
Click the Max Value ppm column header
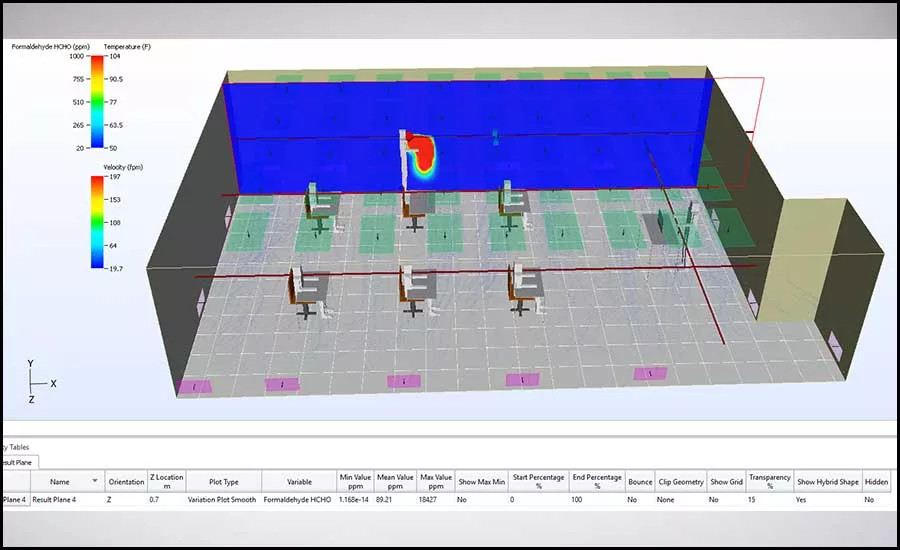point(436,482)
